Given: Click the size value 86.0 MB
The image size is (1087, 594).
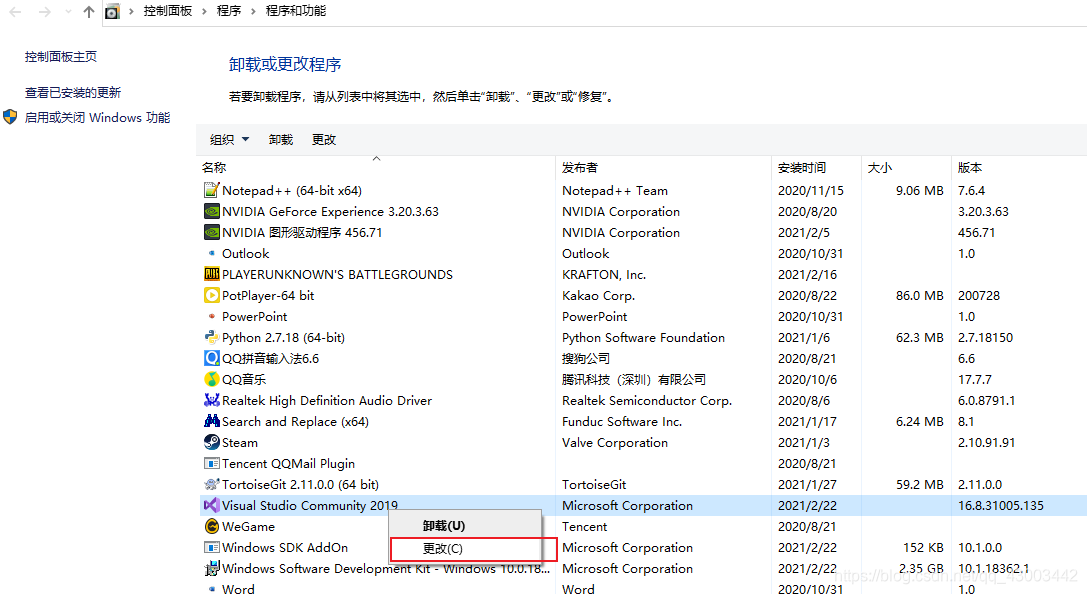Looking at the screenshot, I should click(919, 295).
